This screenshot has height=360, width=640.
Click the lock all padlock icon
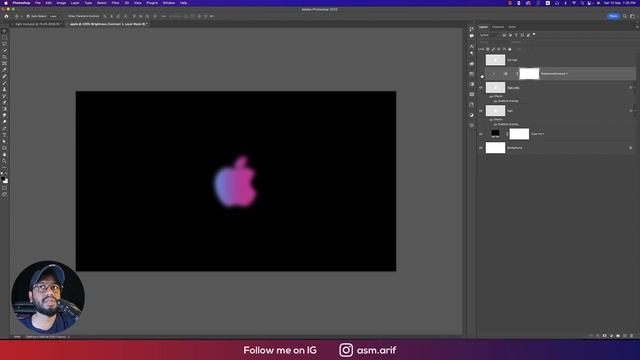(x=509, y=49)
